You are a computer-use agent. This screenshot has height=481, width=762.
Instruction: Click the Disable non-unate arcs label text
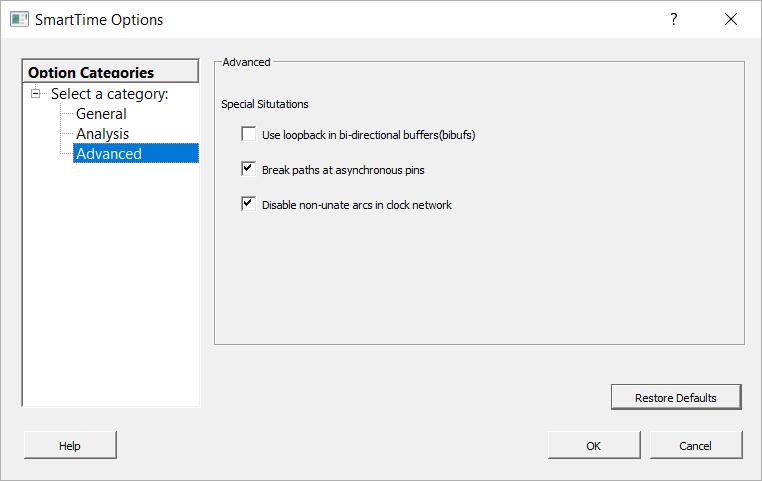click(x=357, y=205)
